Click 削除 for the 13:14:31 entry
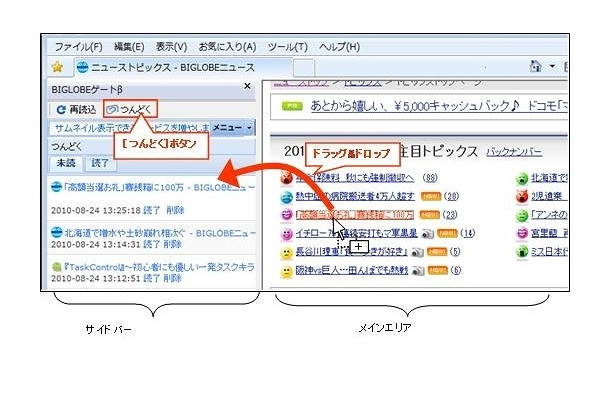The width and height of the screenshot is (610, 400). pyautogui.click(x=172, y=244)
